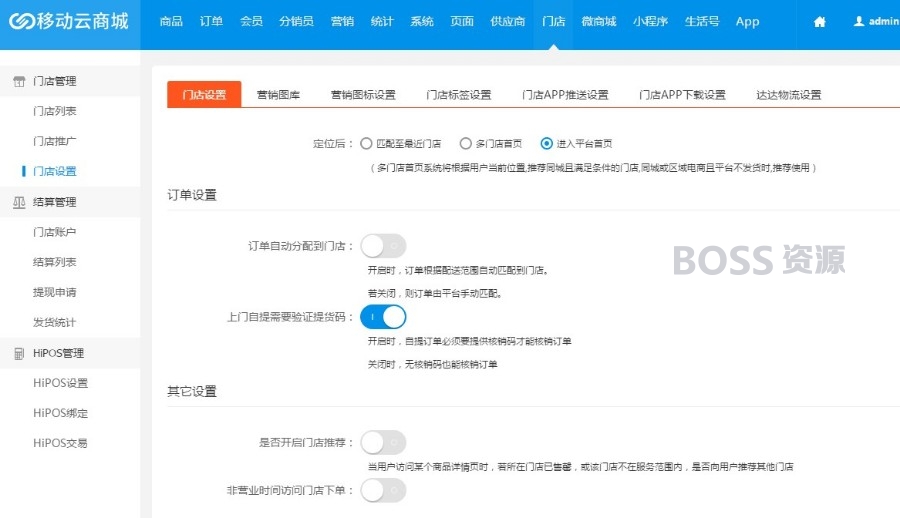Toggle 订单自动分配到门店 switch
This screenshot has width=900, height=518.
(383, 246)
